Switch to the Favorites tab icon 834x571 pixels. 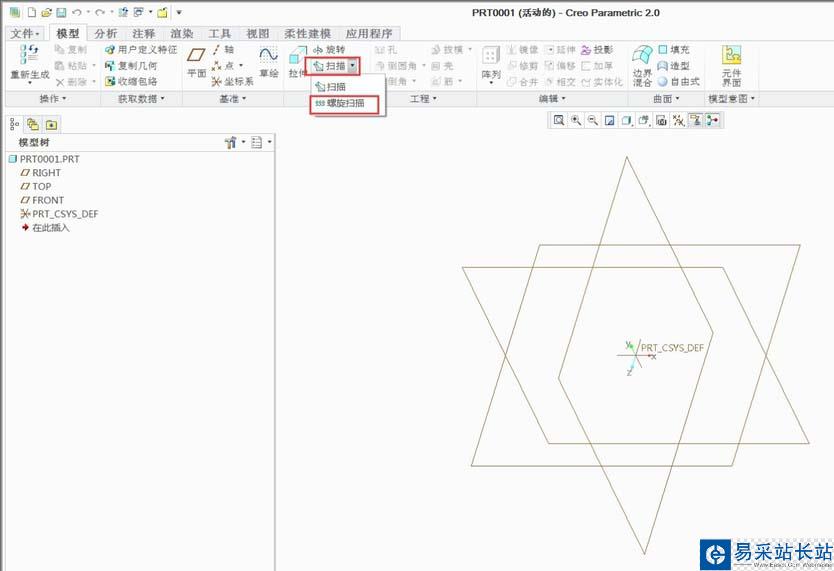click(51, 124)
